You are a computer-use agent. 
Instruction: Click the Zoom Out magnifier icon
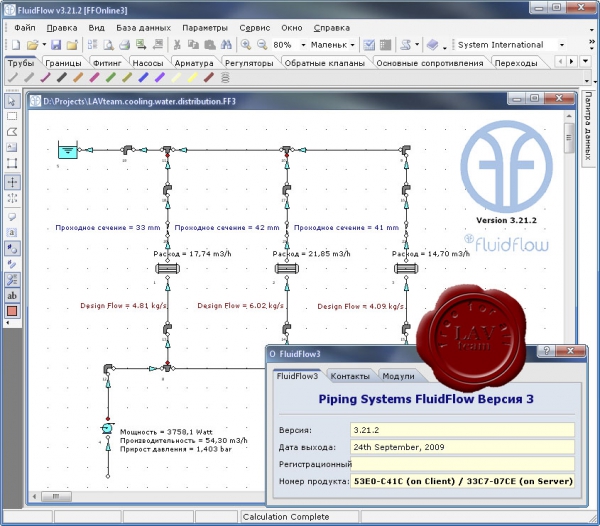point(262,45)
